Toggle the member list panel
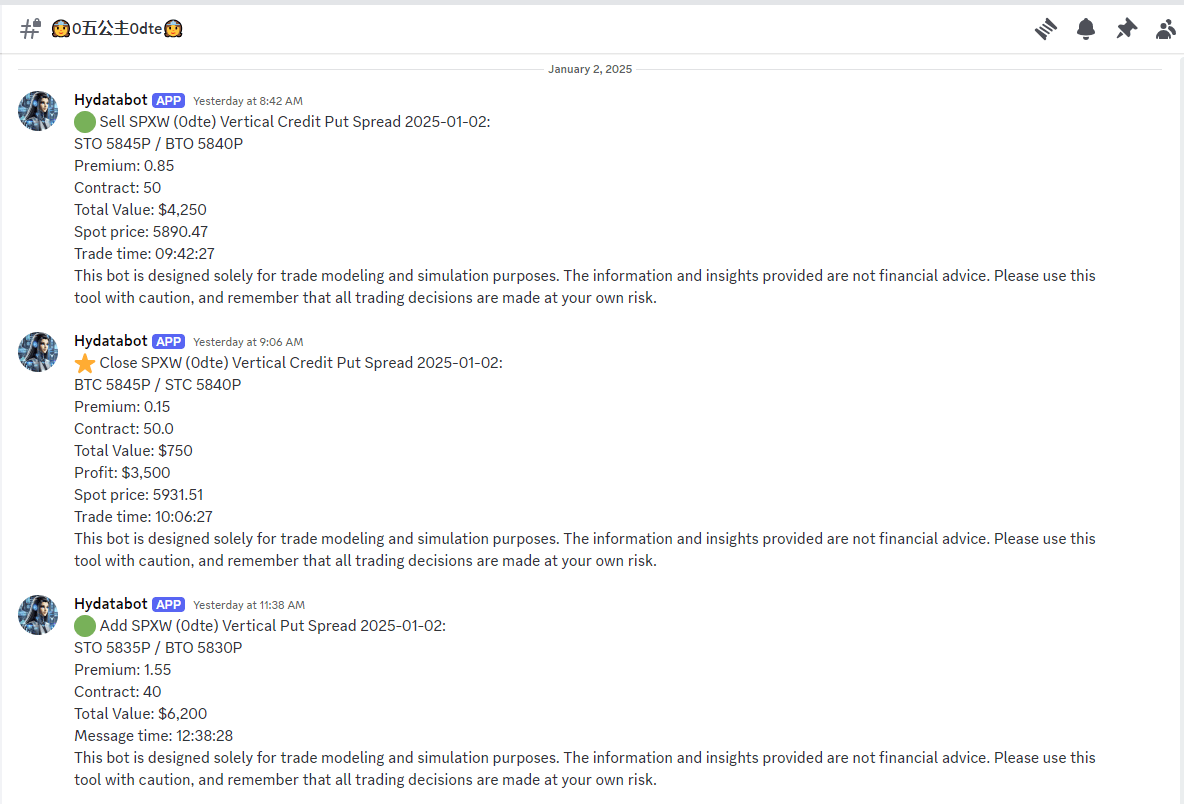Viewport: 1184px width, 804px height. (1166, 29)
